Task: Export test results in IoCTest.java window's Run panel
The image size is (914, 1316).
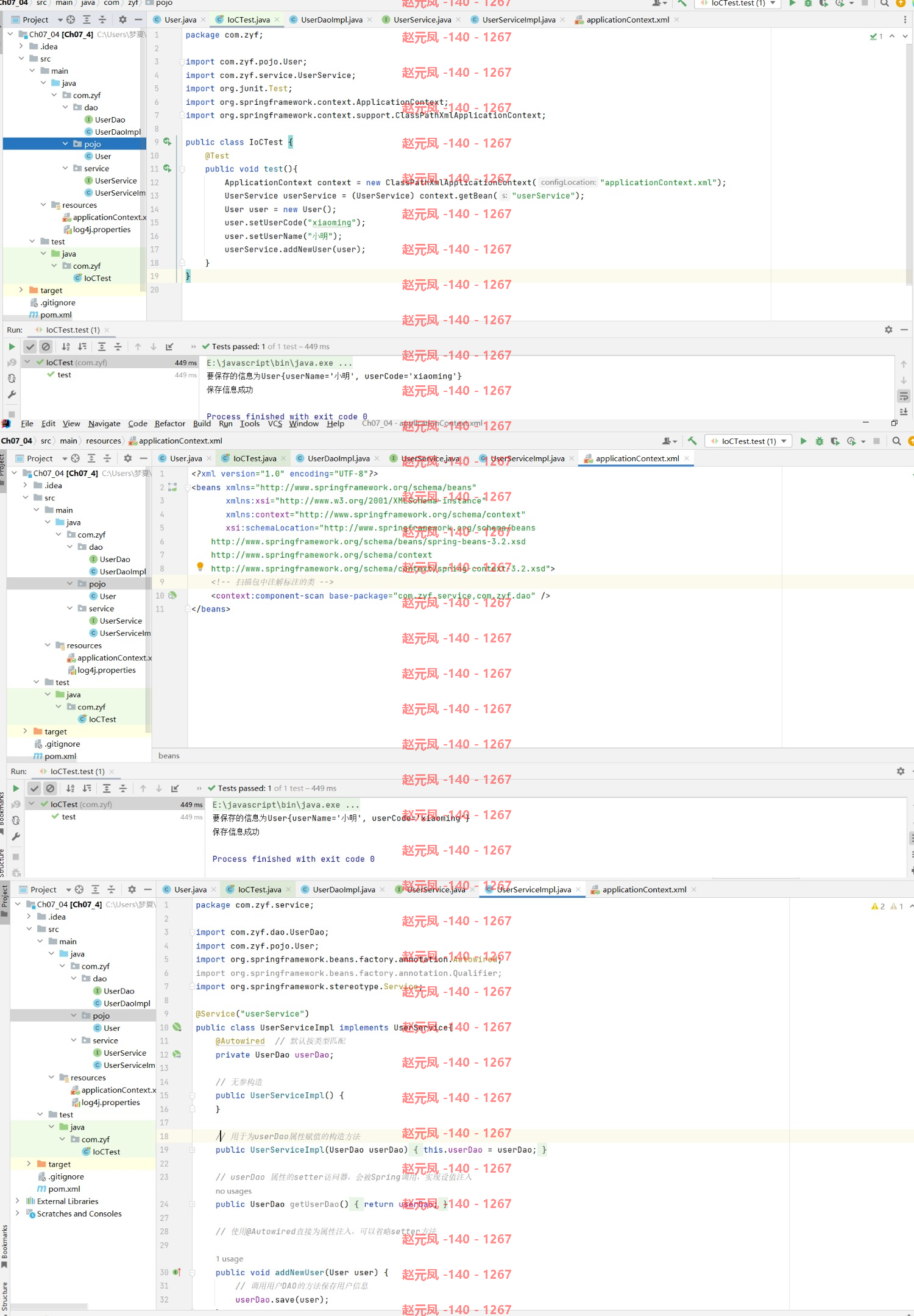Action: [169, 346]
